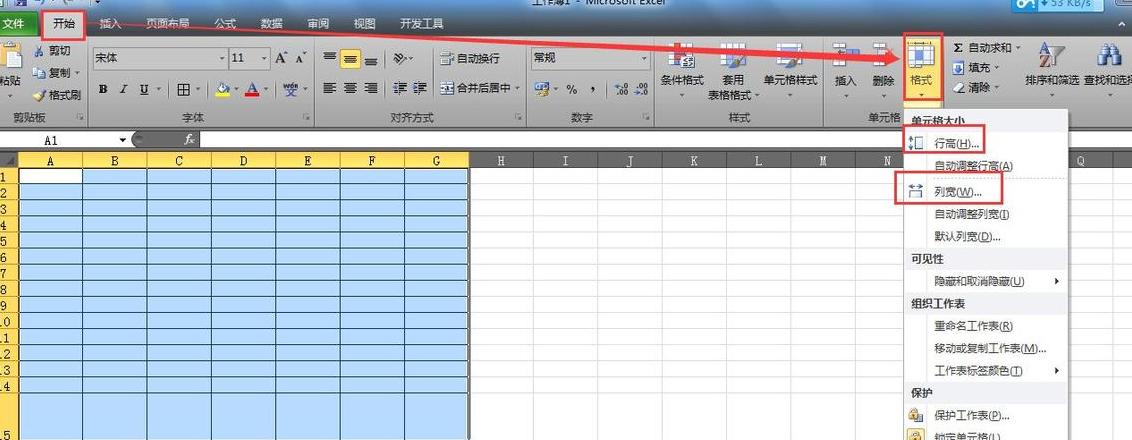The width and height of the screenshot is (1132, 440).
Task: Choose AutoFit Row Height (自动调整行高)
Action: (x=985, y=166)
